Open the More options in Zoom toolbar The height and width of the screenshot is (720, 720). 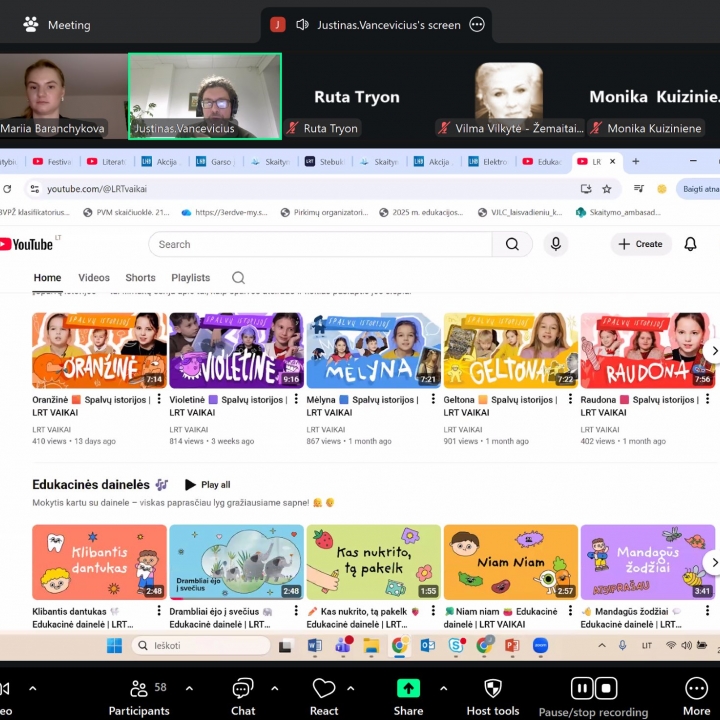[x=696, y=689]
